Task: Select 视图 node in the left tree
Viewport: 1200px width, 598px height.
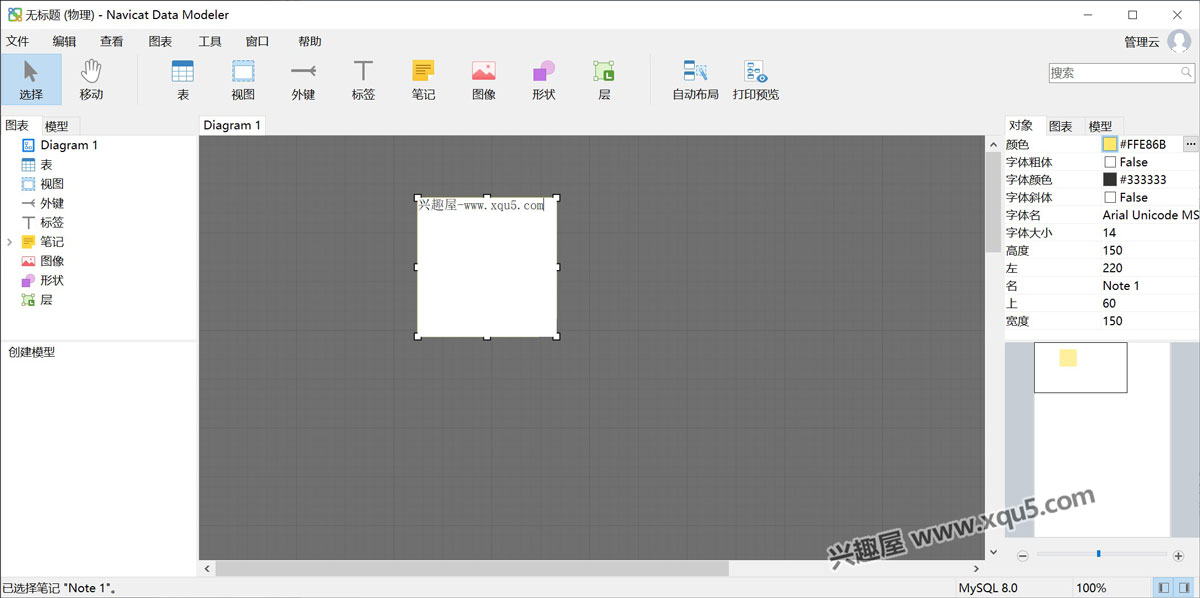Action: tap(52, 184)
